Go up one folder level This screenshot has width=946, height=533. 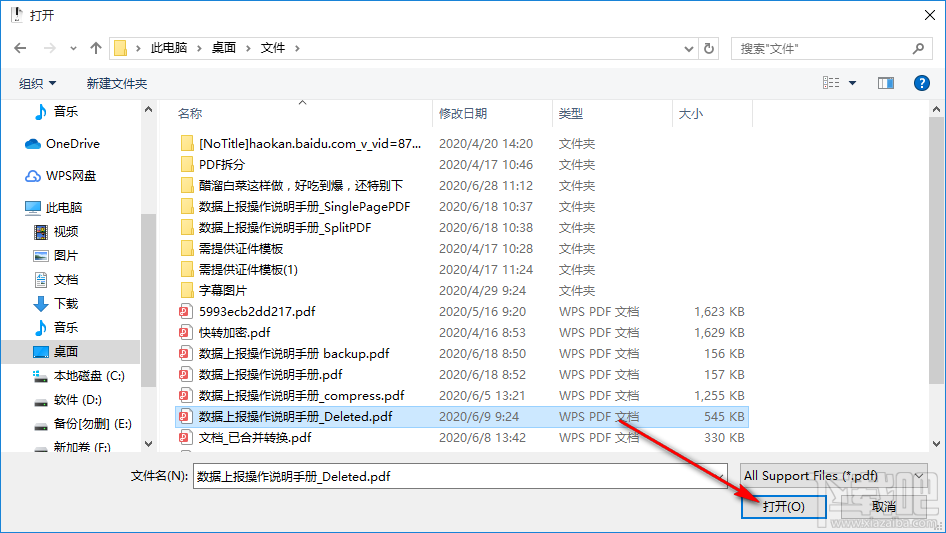pos(95,48)
